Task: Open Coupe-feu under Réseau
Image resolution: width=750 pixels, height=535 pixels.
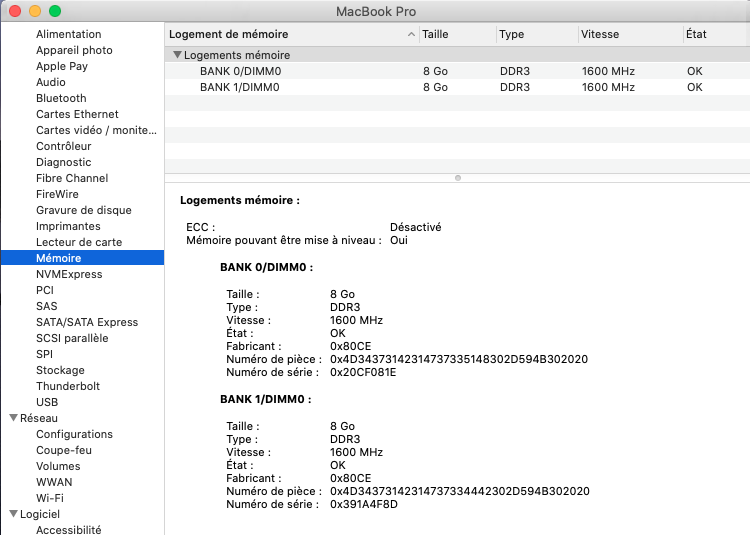Action: tap(64, 450)
